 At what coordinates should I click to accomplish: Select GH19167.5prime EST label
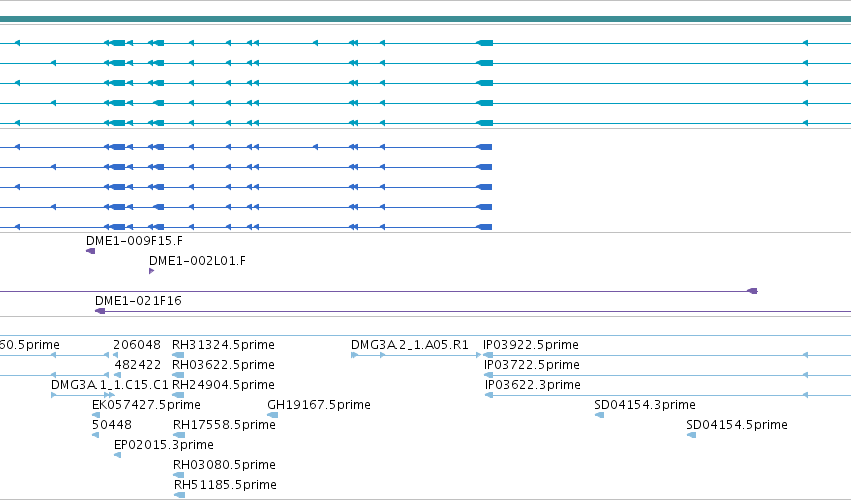(319, 405)
